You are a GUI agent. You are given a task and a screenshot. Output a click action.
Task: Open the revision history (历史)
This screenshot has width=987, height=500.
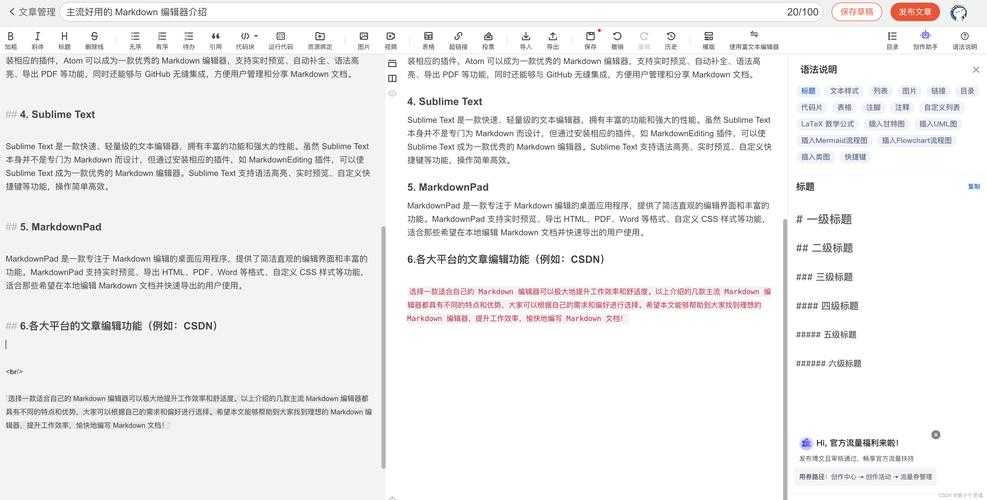(x=671, y=40)
